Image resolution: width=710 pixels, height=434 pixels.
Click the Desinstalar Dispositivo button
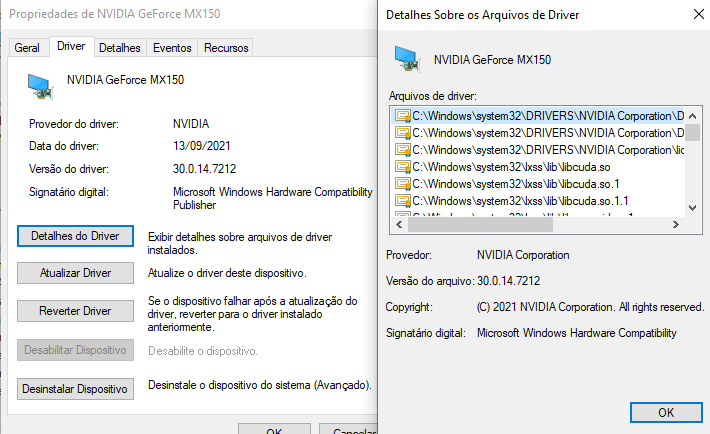(x=75, y=389)
